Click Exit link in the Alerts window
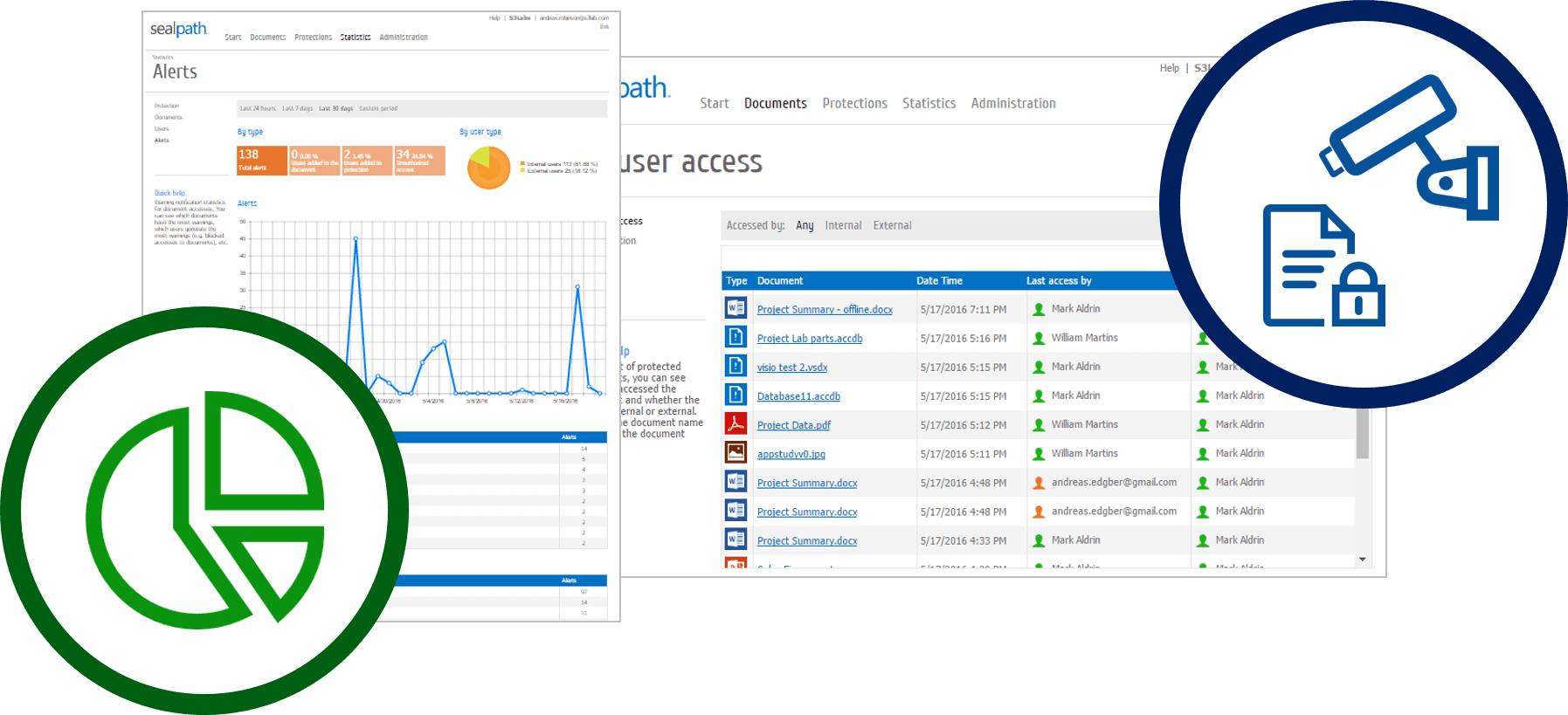Image resolution: width=1568 pixels, height=715 pixels. (604, 26)
